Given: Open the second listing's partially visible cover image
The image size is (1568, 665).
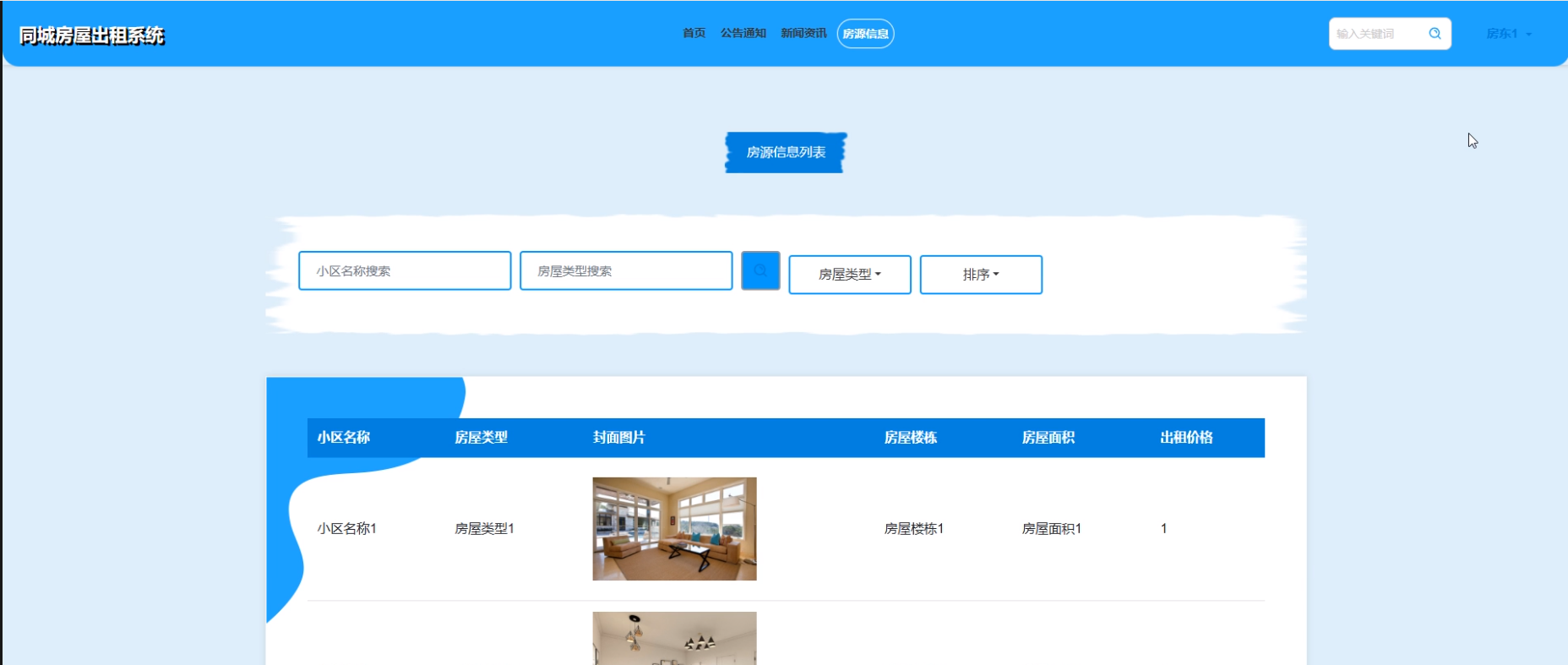Looking at the screenshot, I should (675, 638).
